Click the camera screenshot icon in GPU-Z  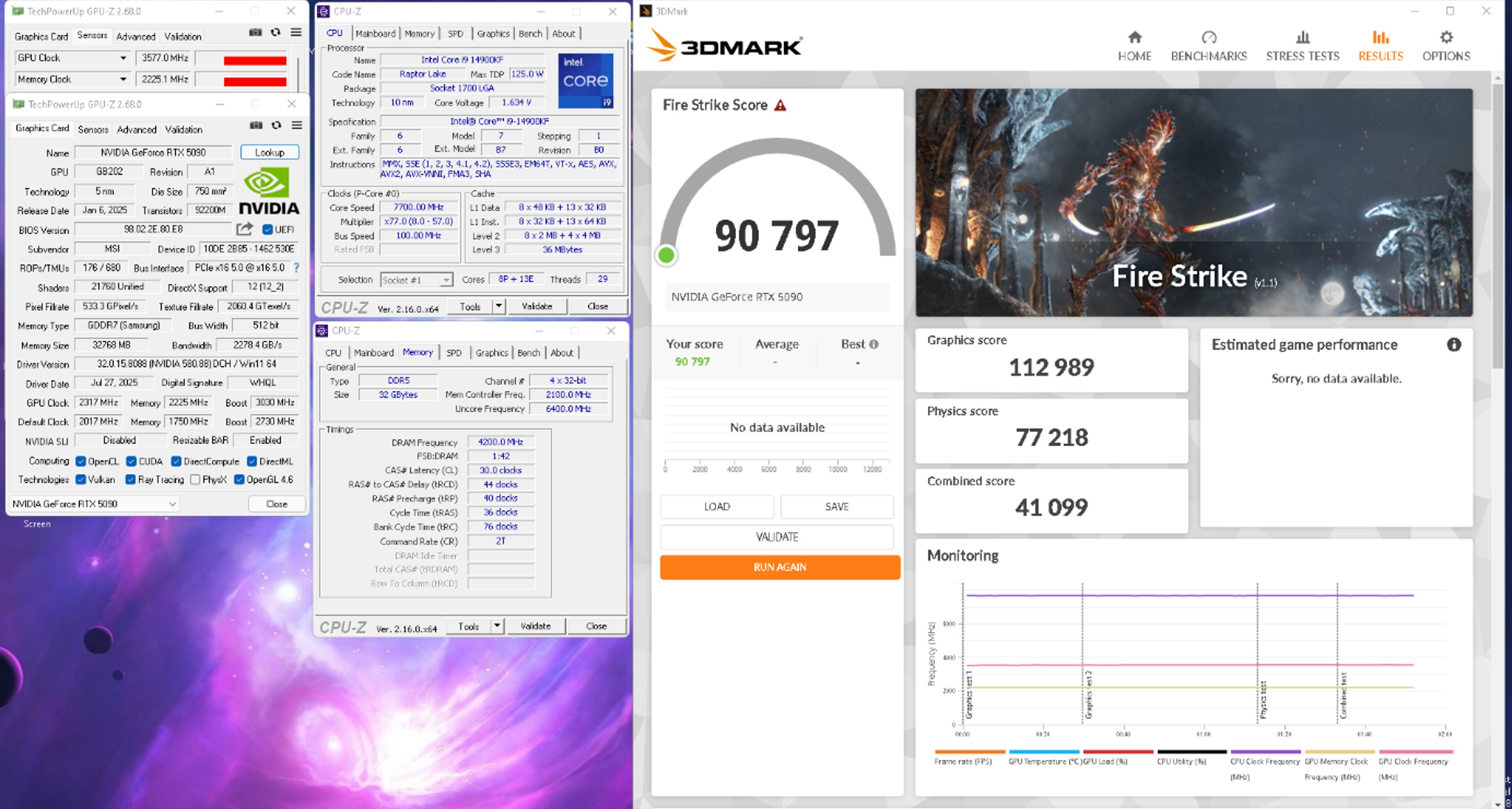tap(256, 126)
